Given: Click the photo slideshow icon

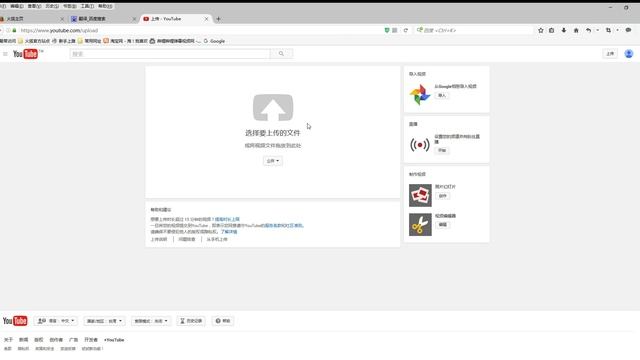Looking at the screenshot, I should [420, 195].
